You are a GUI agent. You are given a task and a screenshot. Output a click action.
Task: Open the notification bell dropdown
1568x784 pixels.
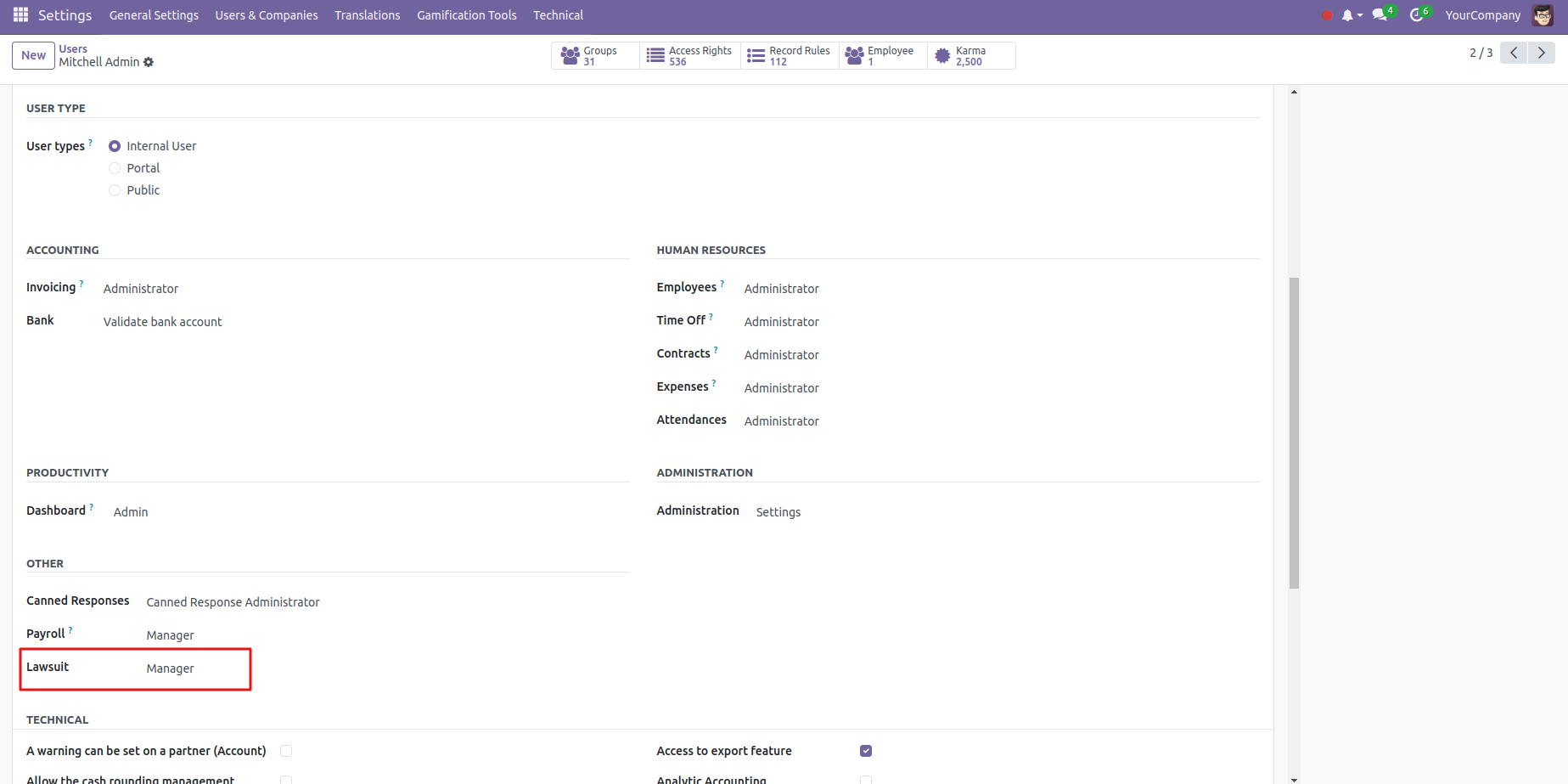(1351, 15)
